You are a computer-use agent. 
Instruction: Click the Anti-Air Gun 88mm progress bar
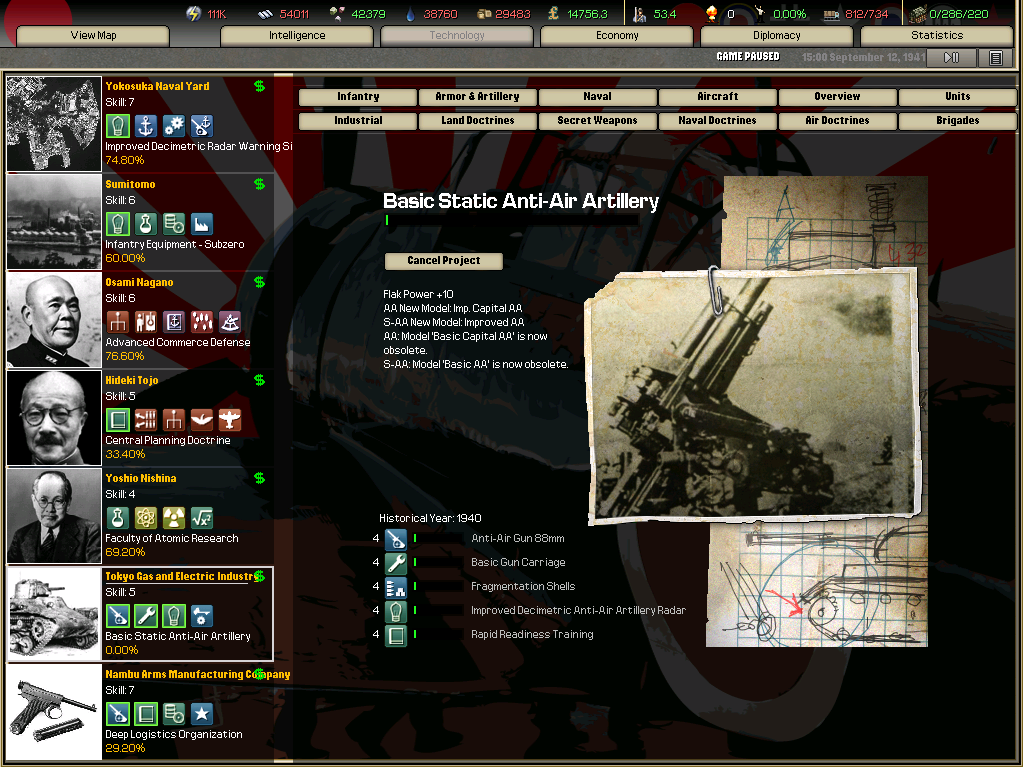click(415, 539)
